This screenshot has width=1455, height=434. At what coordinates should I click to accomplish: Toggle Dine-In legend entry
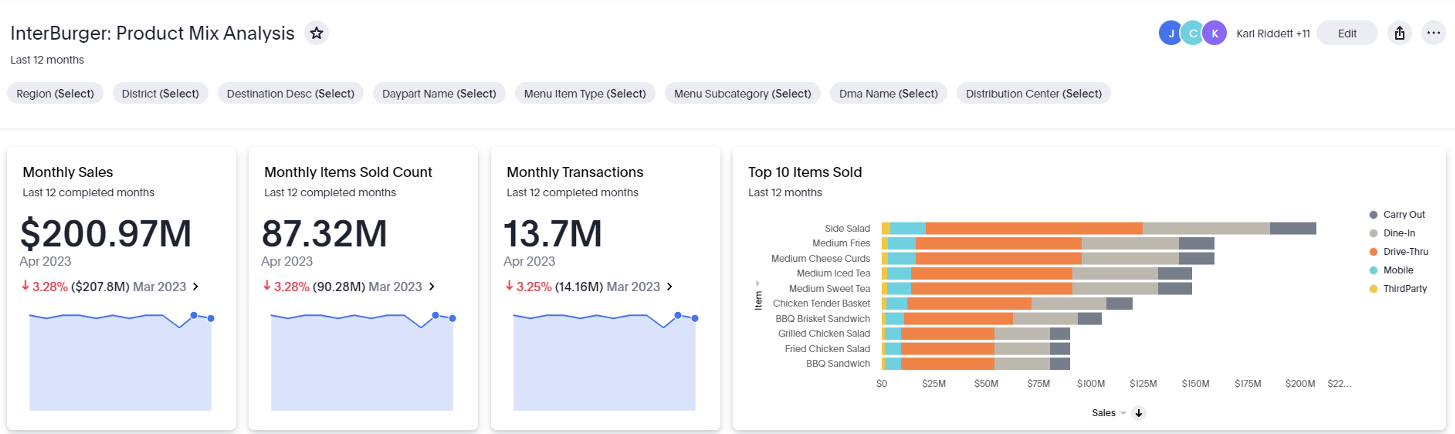[x=1391, y=233]
